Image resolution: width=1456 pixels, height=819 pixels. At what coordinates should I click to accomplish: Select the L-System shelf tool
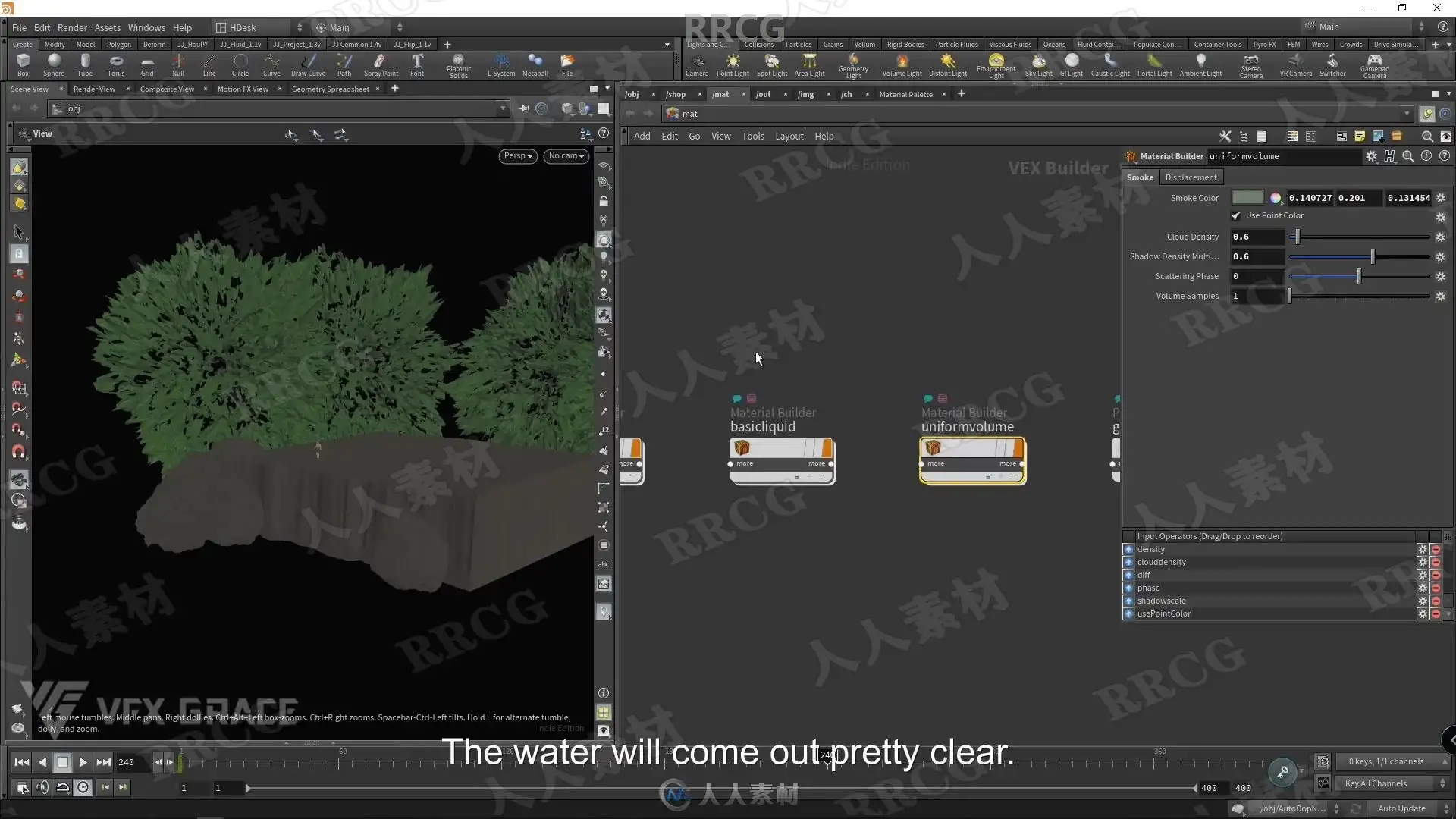(x=501, y=64)
